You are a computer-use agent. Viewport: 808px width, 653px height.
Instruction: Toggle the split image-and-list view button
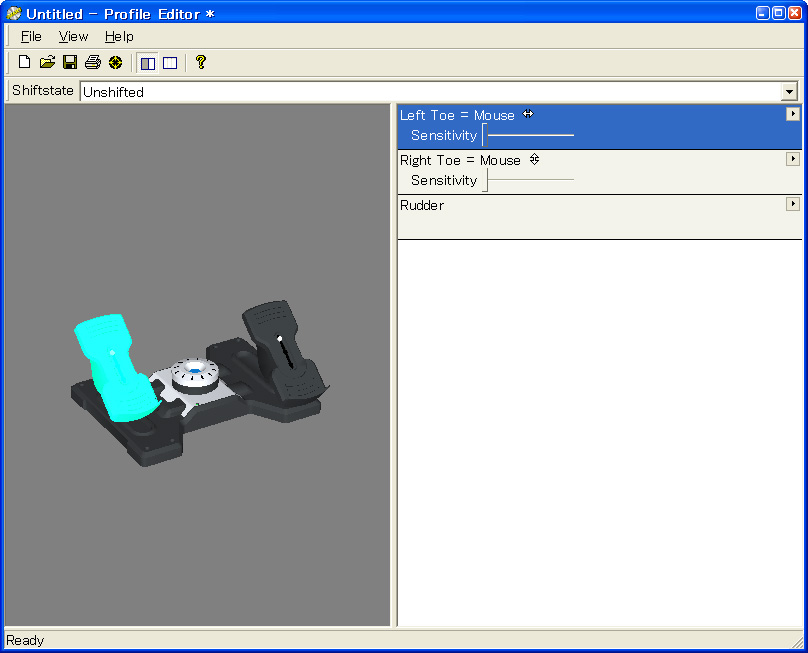point(148,63)
